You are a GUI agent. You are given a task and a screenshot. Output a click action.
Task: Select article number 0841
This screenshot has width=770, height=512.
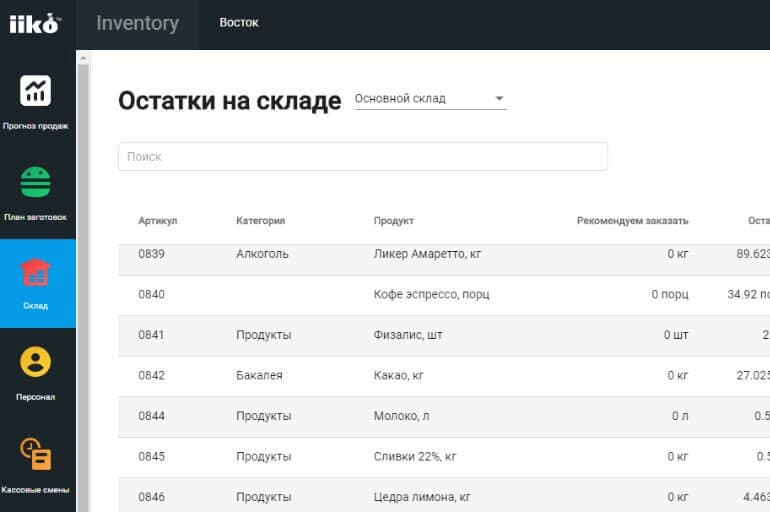coord(151,335)
